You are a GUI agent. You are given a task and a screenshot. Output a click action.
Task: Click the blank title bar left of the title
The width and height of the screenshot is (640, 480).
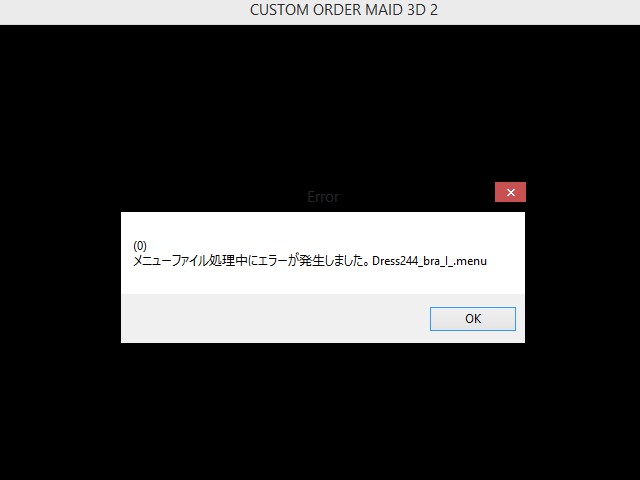pos(122,12)
